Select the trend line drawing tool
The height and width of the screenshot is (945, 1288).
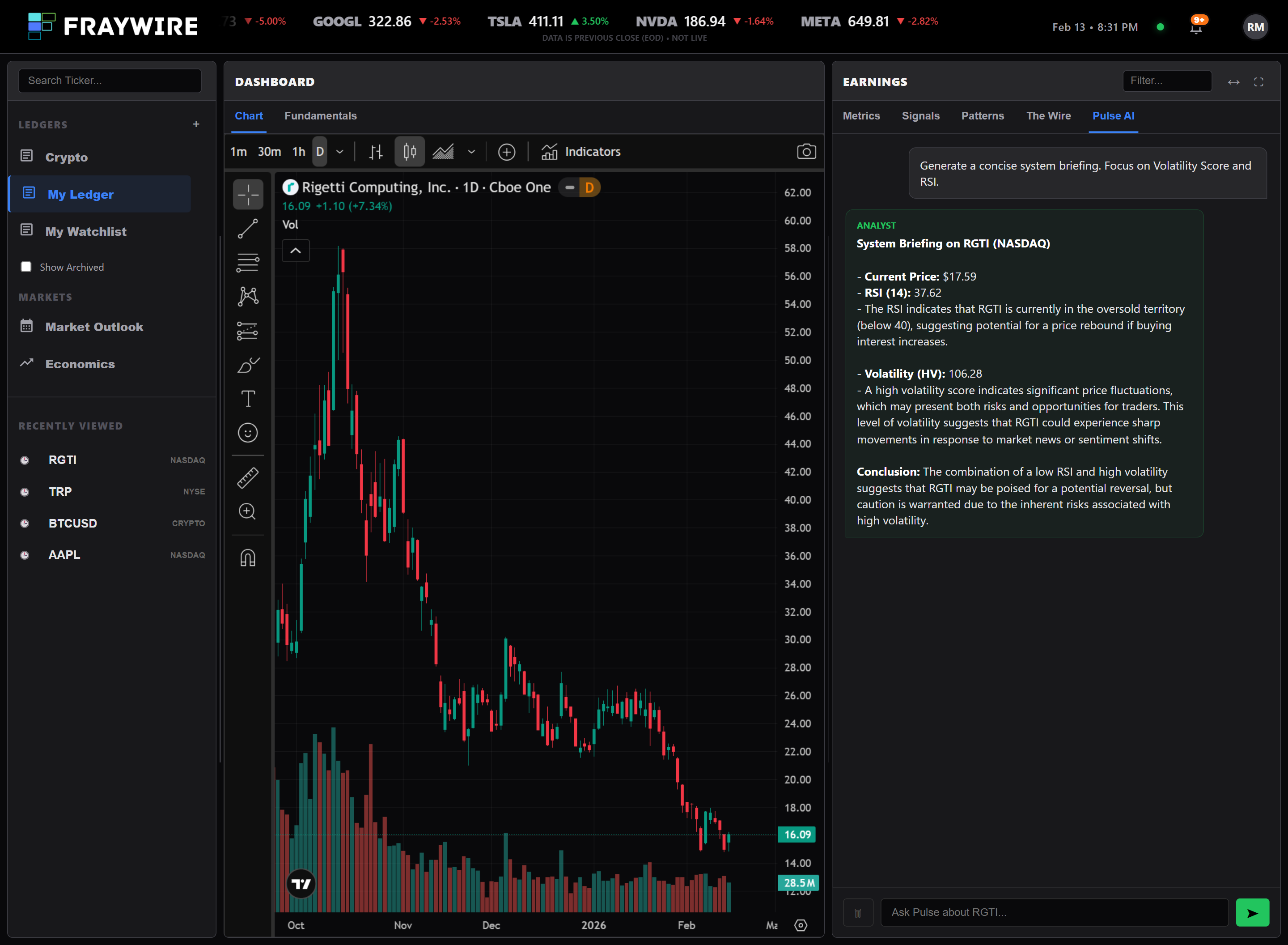pos(248,229)
